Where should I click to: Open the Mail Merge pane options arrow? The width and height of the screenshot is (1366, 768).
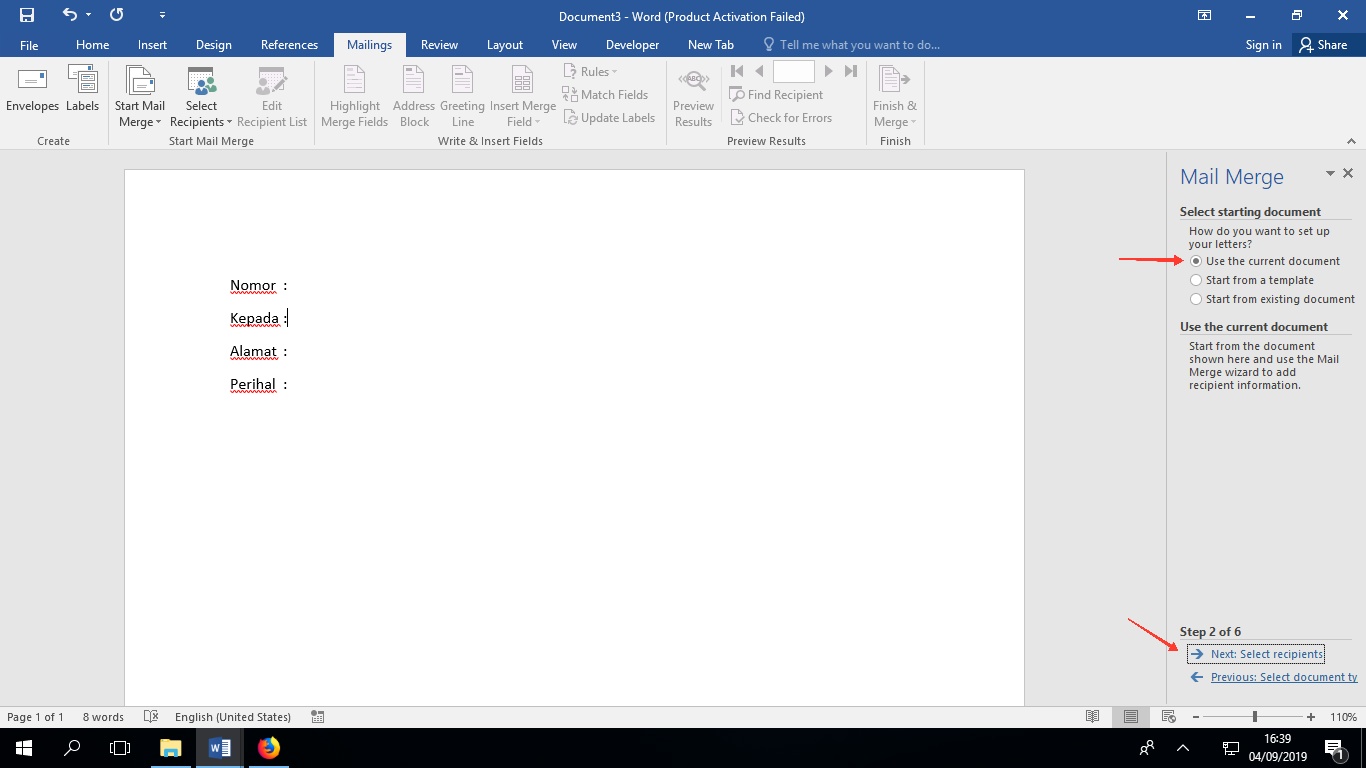(1330, 174)
